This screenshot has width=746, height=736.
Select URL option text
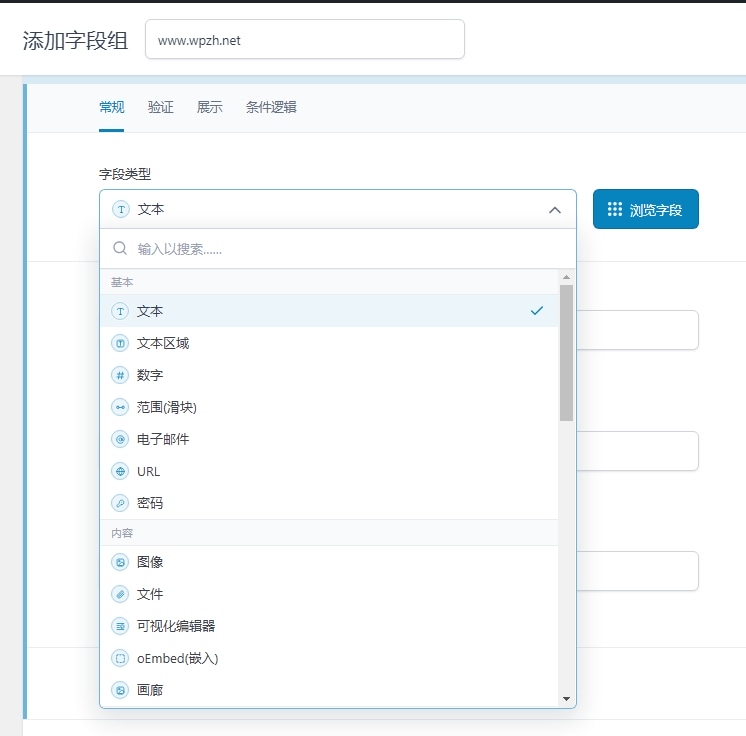click(x=148, y=471)
